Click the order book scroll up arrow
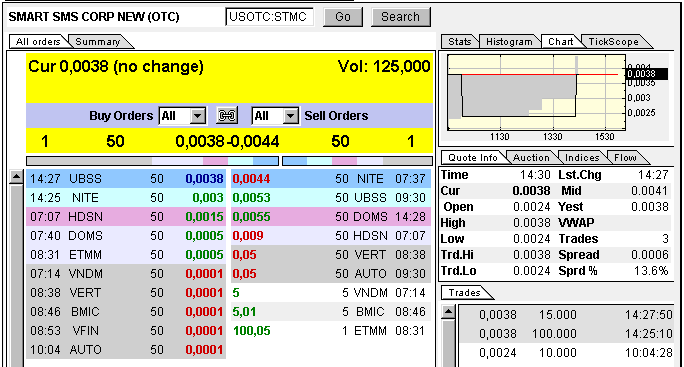This screenshot has height=367, width=684. tap(16, 177)
